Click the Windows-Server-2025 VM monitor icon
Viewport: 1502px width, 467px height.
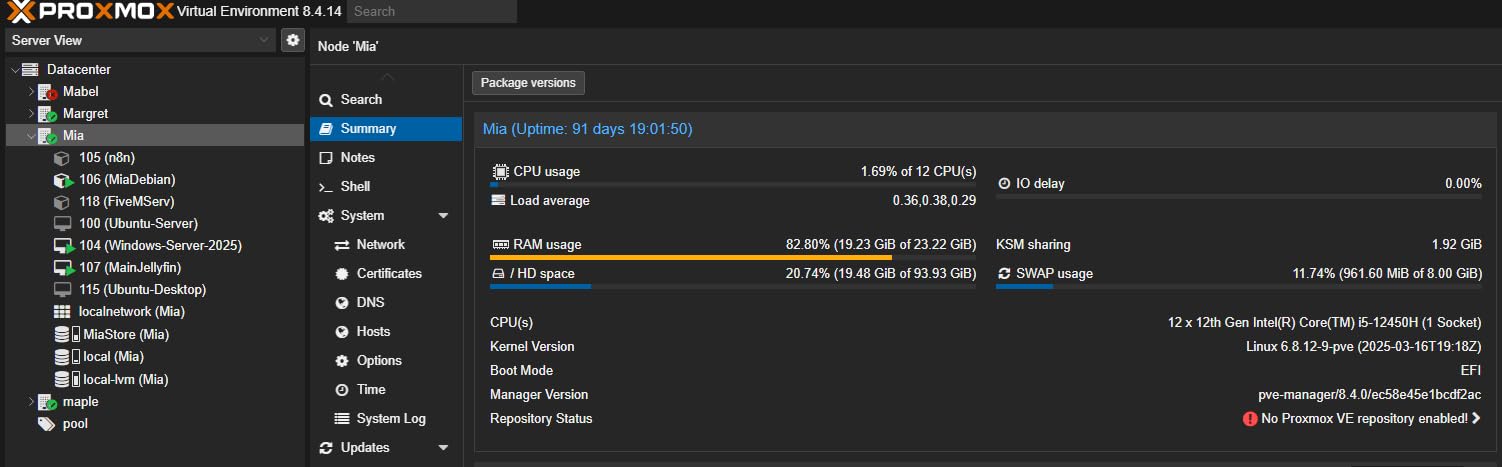pyautogui.click(x=63, y=246)
